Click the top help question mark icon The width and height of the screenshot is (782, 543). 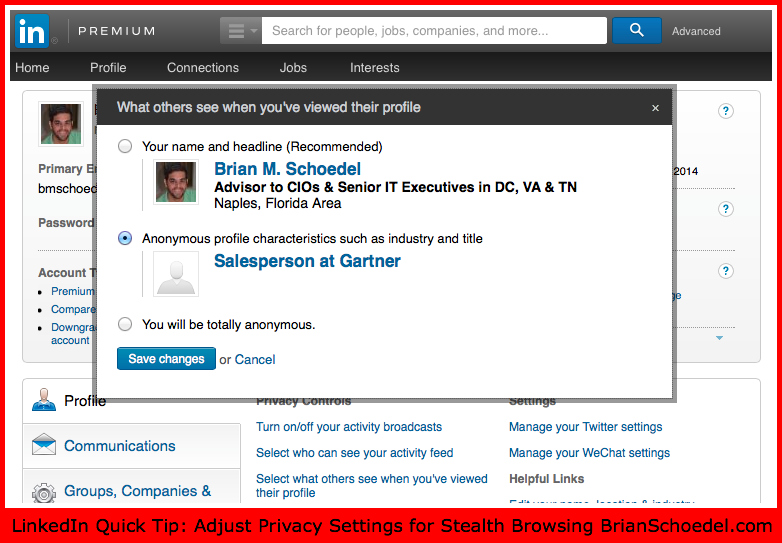click(x=726, y=111)
